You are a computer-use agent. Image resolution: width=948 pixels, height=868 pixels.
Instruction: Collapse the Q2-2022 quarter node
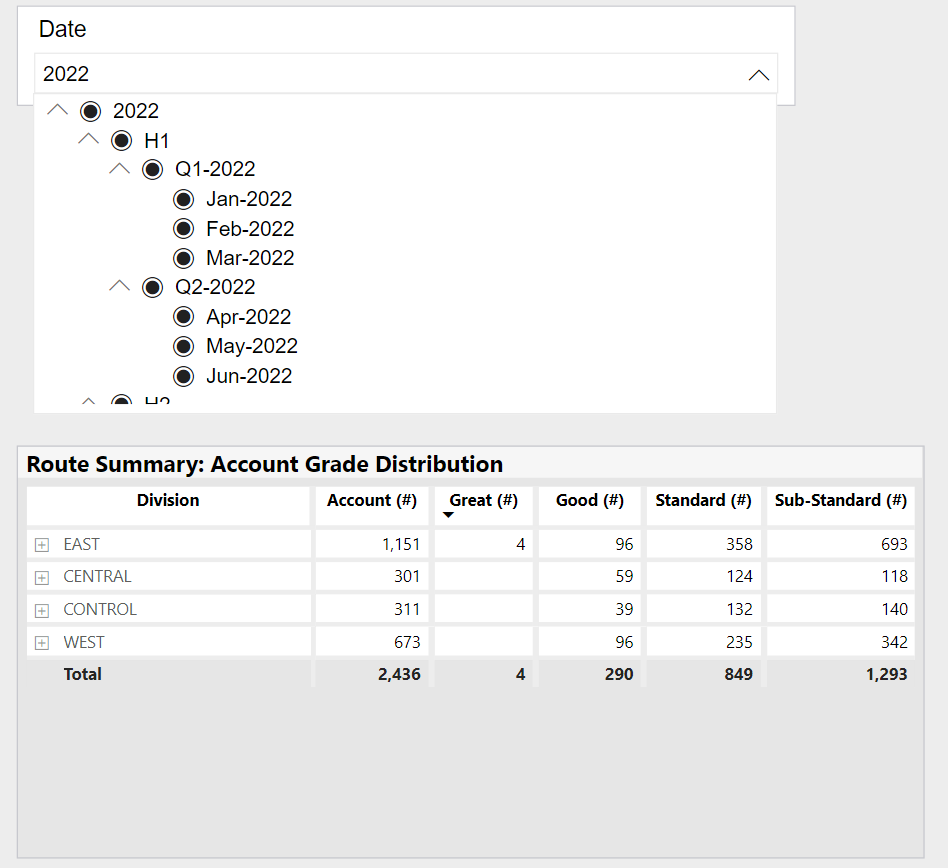pos(119,286)
